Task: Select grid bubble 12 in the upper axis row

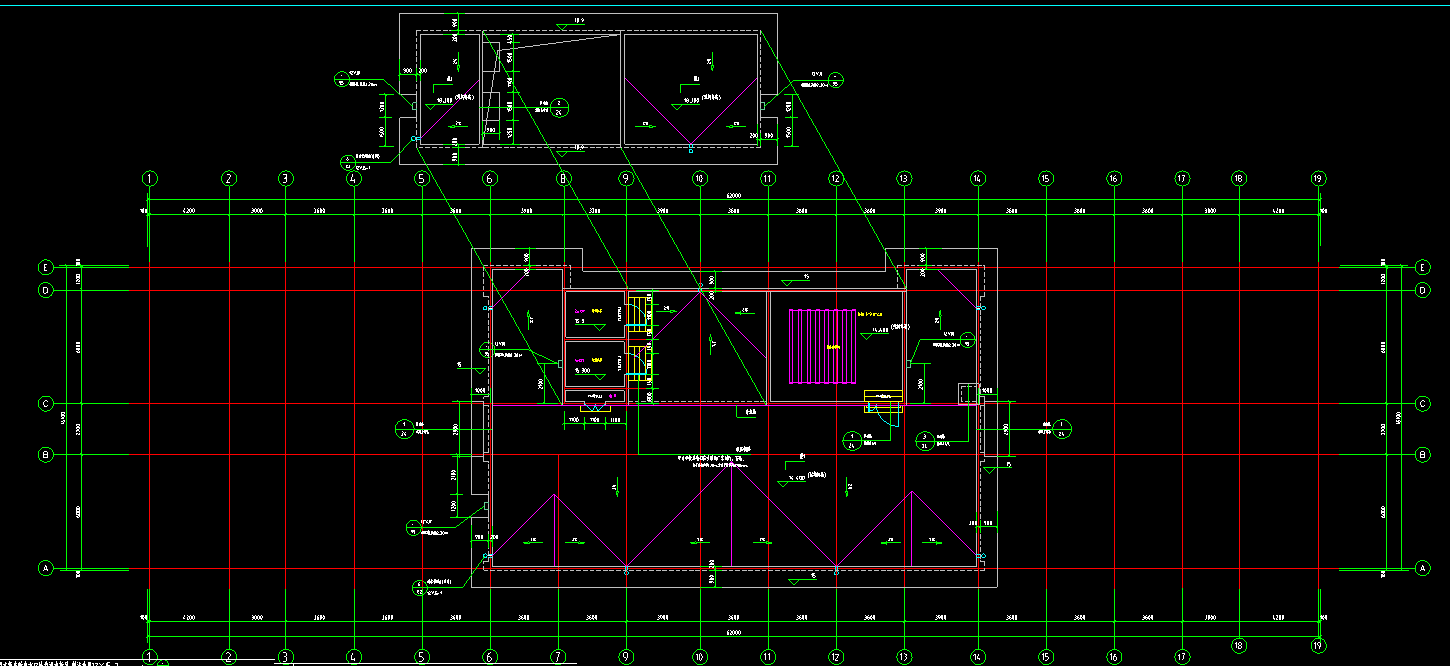Action: point(835,179)
